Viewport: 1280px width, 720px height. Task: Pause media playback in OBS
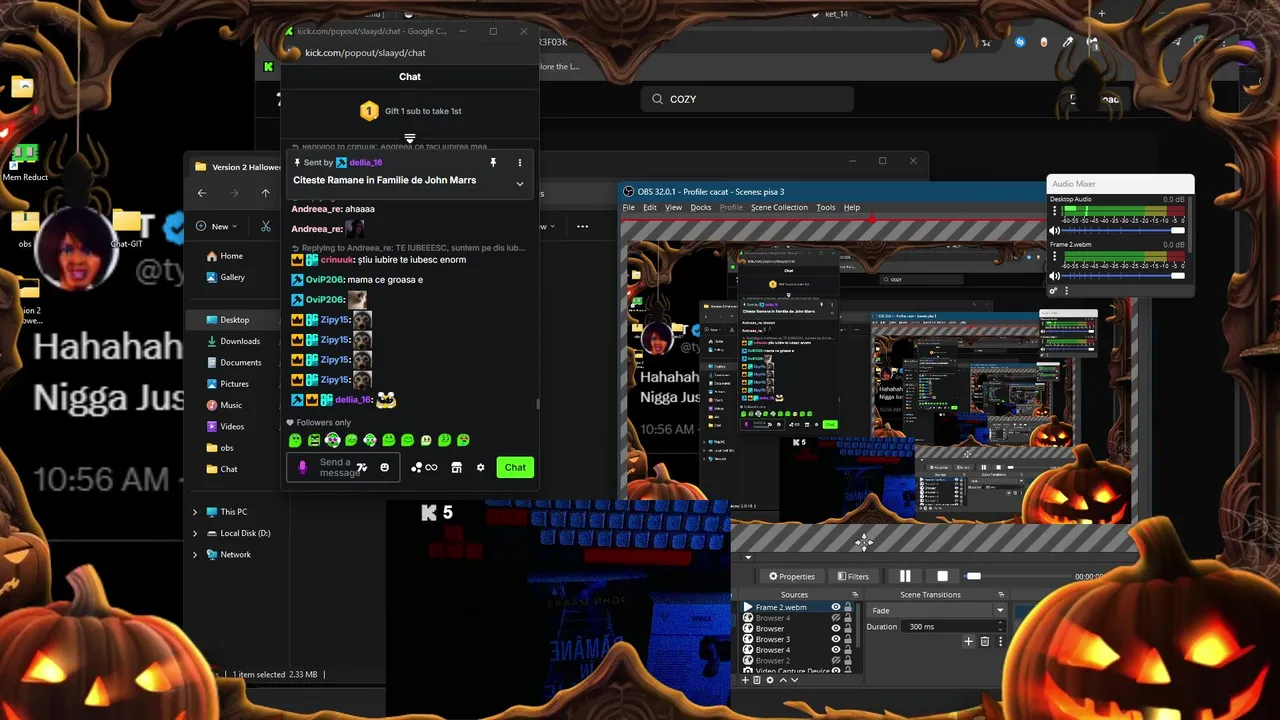click(x=905, y=576)
